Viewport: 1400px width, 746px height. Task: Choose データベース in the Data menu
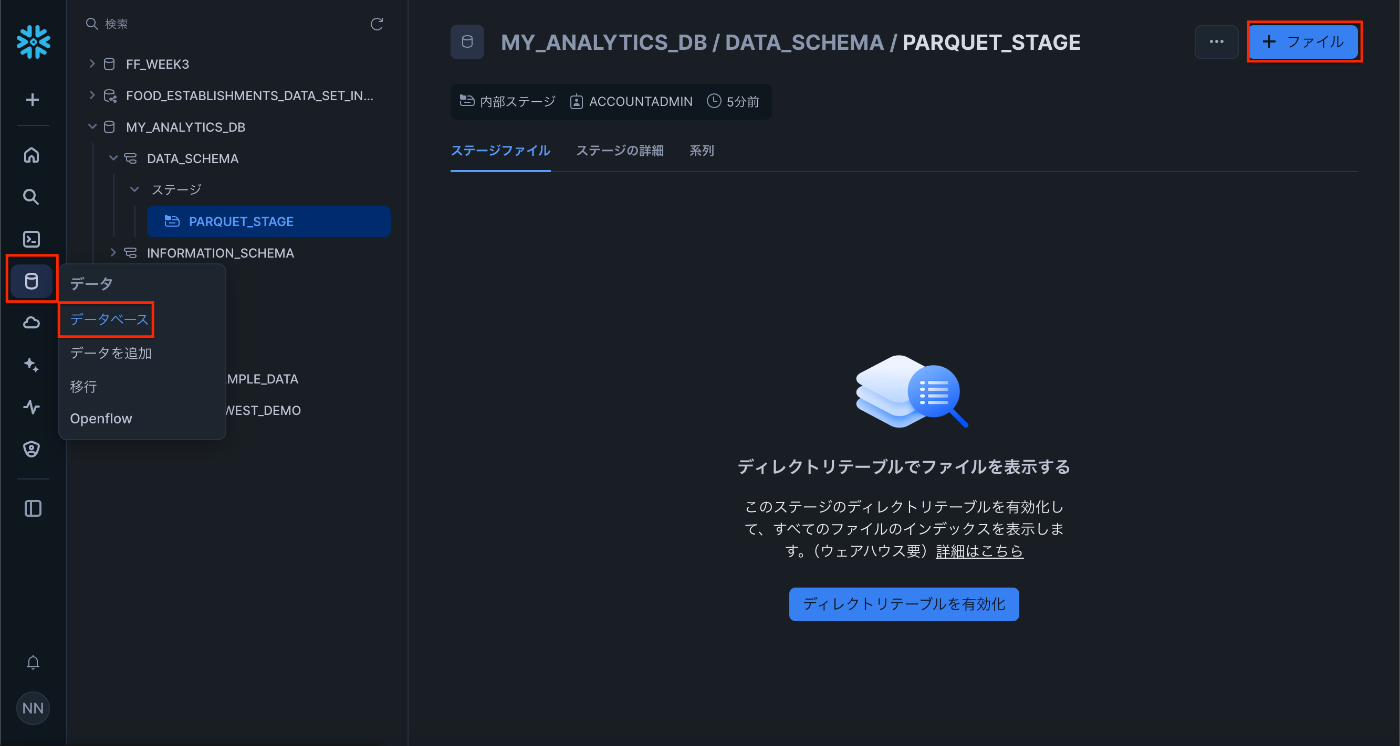pos(109,320)
